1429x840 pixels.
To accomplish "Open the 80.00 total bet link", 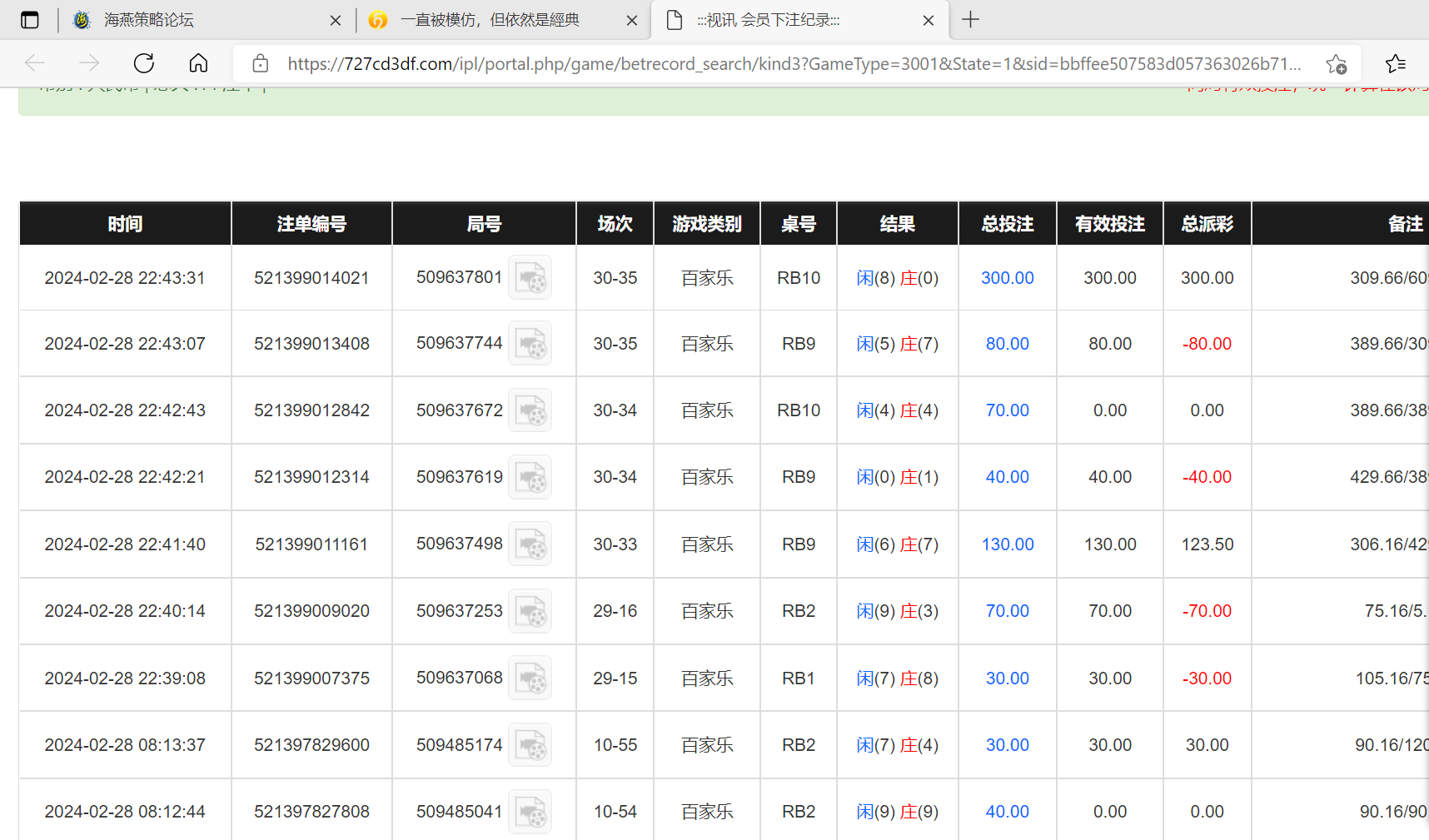I will [x=1008, y=344].
